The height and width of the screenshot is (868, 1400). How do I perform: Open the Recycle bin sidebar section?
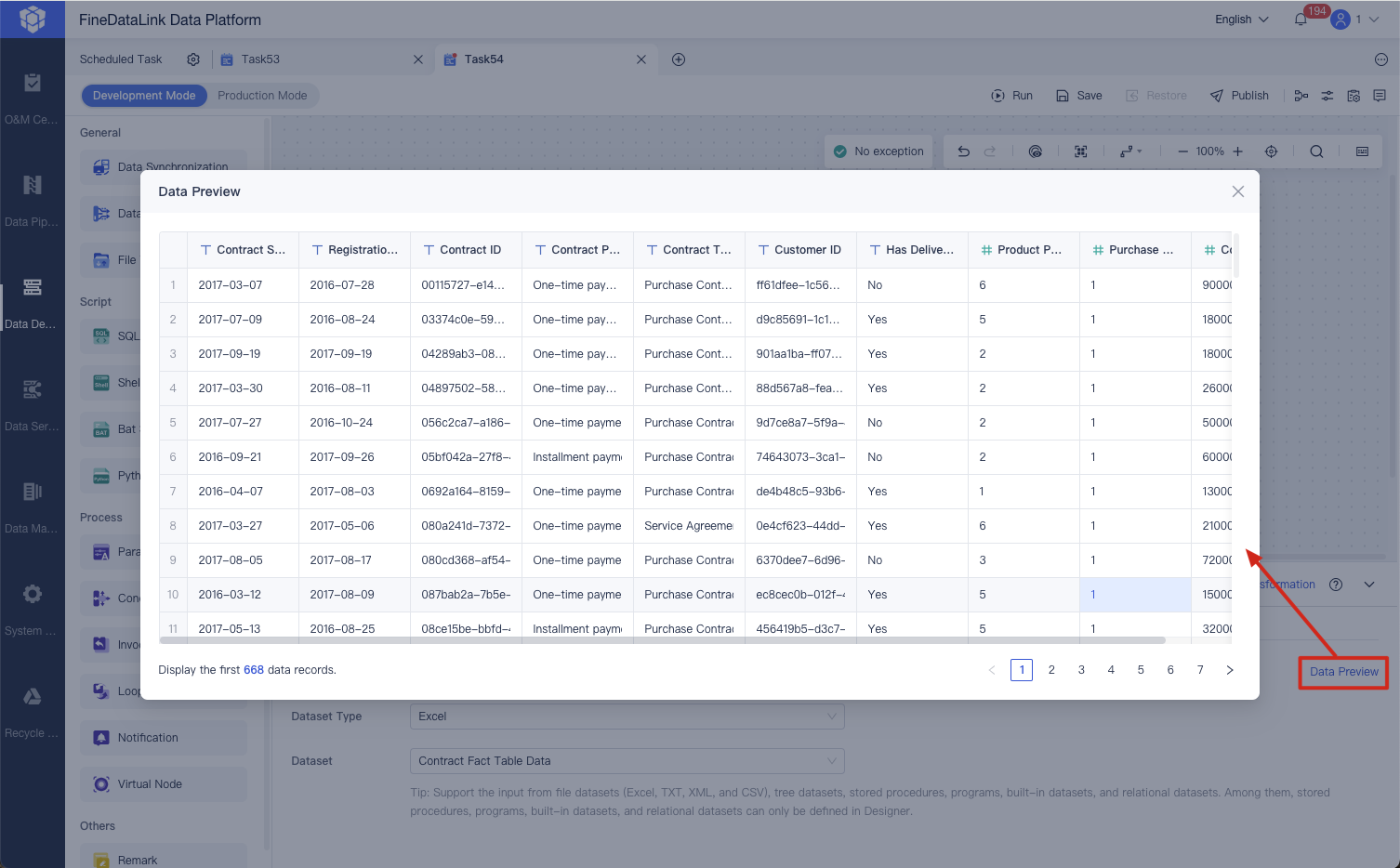pos(32,711)
